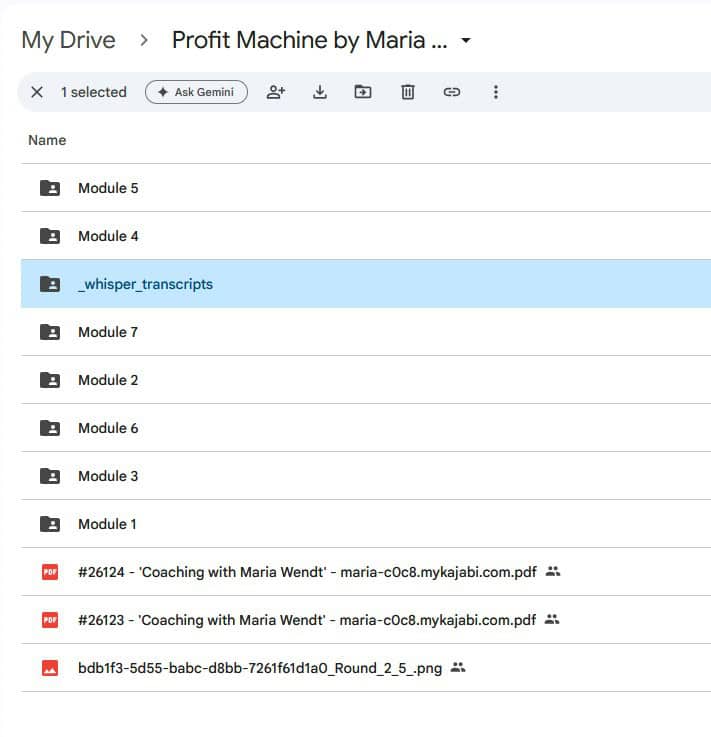The height and width of the screenshot is (737, 711).
Task: Click the PDF icon of file #26124
Action: 50,572
